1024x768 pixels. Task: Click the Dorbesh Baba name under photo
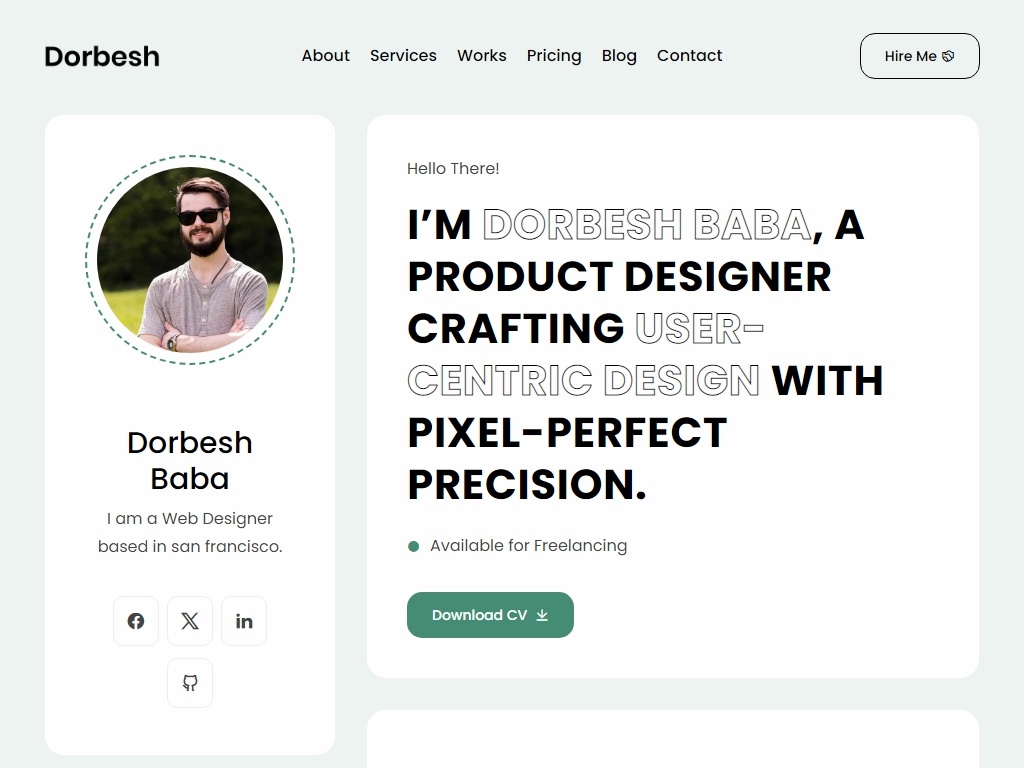[190, 460]
